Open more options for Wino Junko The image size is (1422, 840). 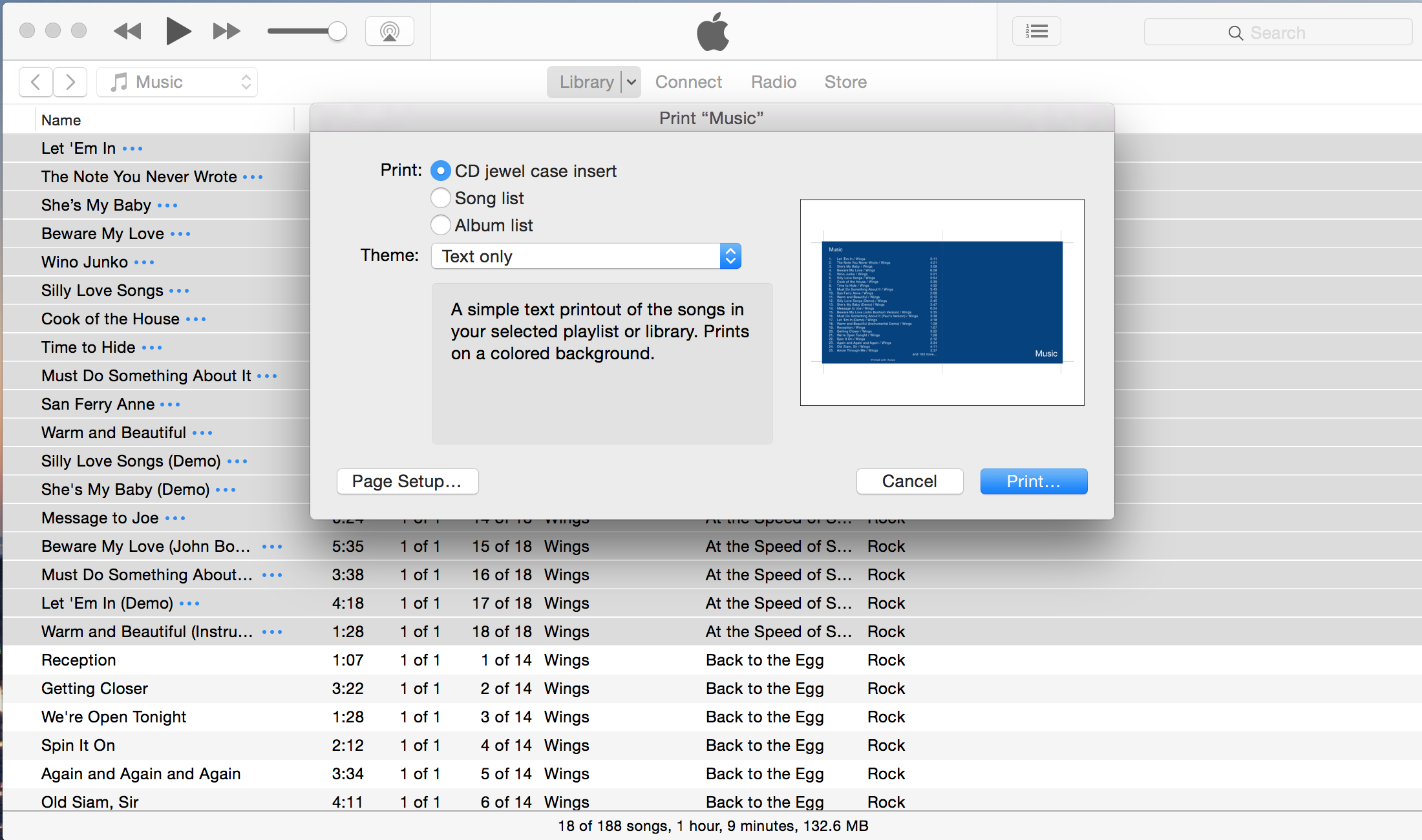pyautogui.click(x=144, y=262)
